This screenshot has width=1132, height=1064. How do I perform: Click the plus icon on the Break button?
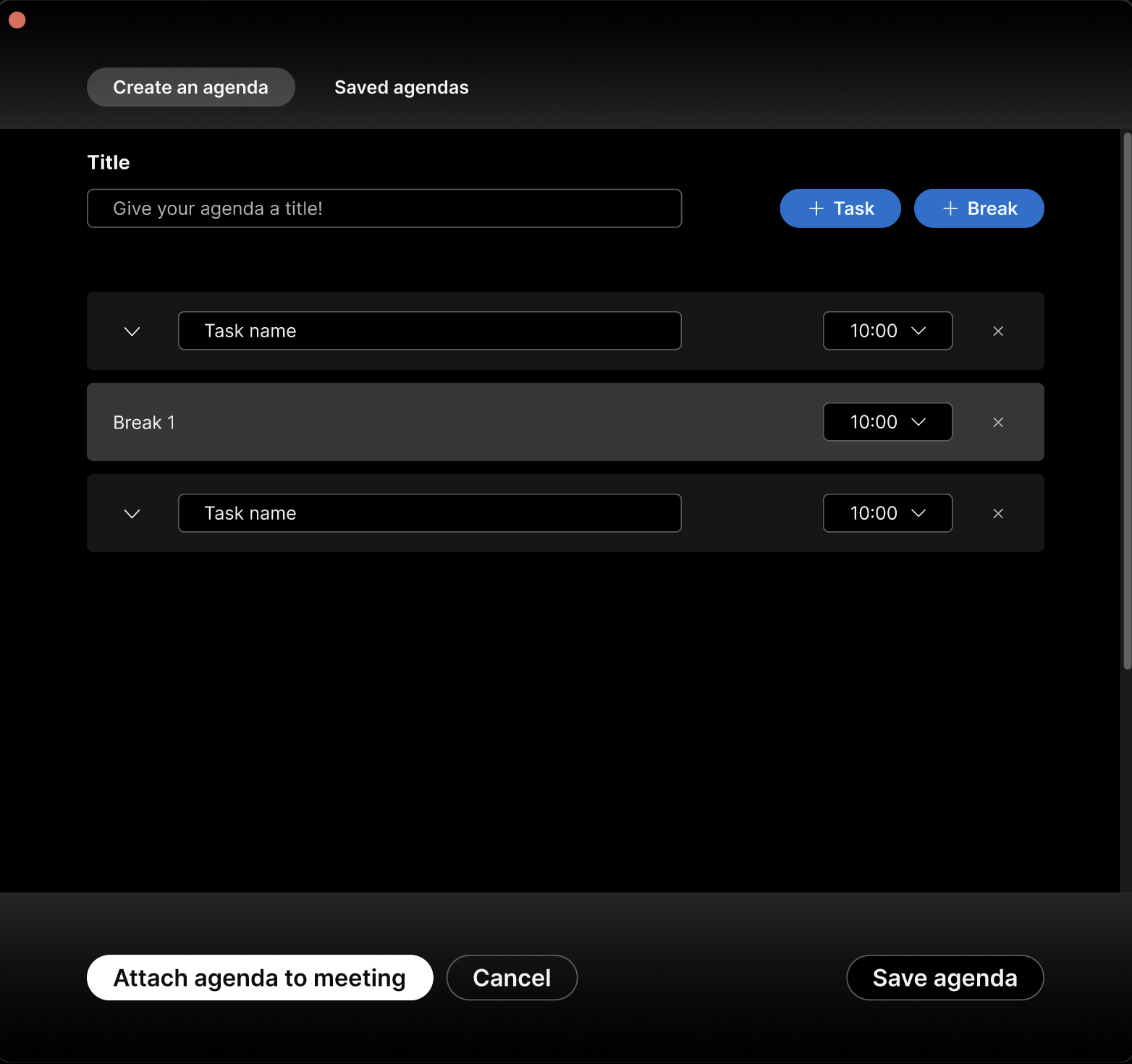pyautogui.click(x=949, y=208)
